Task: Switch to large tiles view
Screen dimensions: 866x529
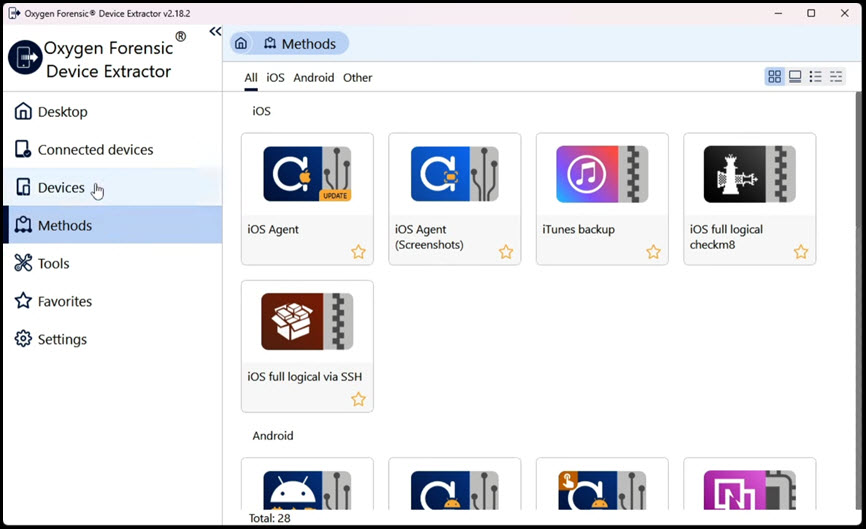Action: click(774, 77)
